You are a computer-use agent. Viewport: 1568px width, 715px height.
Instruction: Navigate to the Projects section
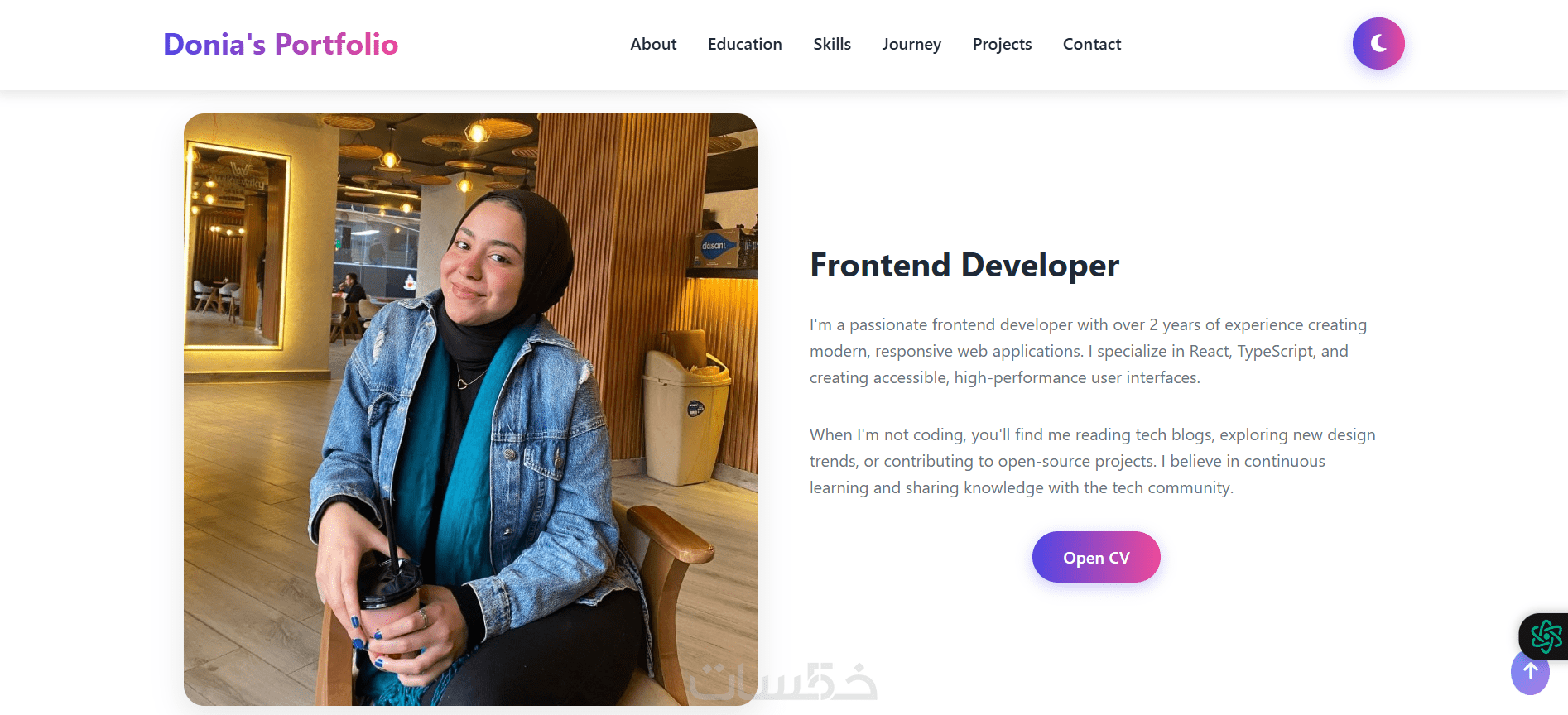[x=1002, y=44]
